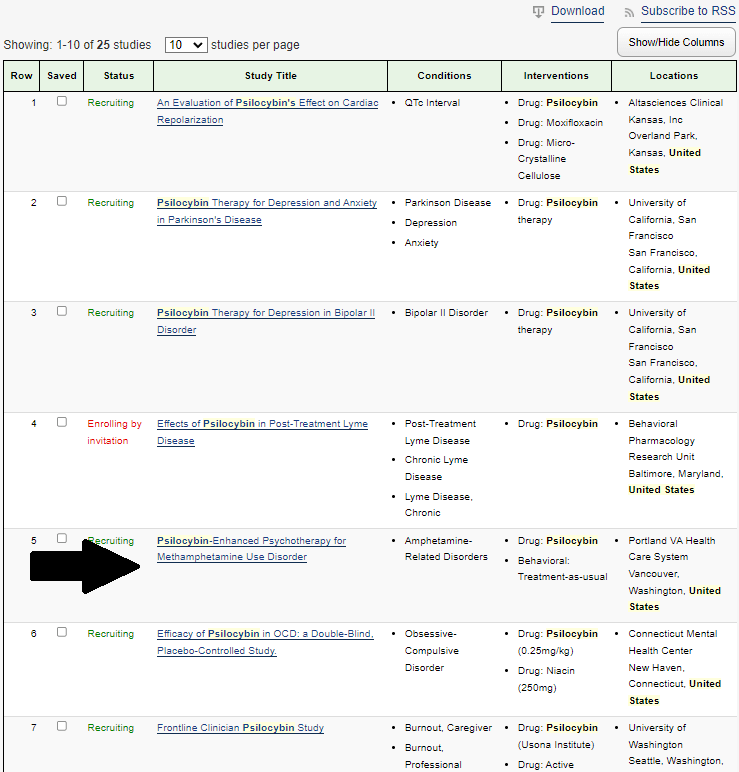
Task: Open the Post-Treatment Lyme Disease study
Action: [262, 432]
